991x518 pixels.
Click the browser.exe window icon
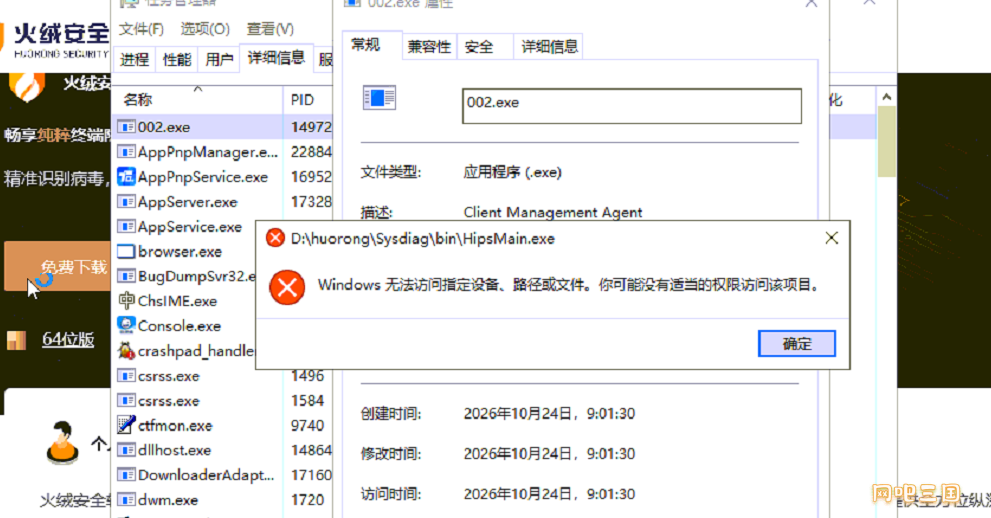[x=126, y=251]
